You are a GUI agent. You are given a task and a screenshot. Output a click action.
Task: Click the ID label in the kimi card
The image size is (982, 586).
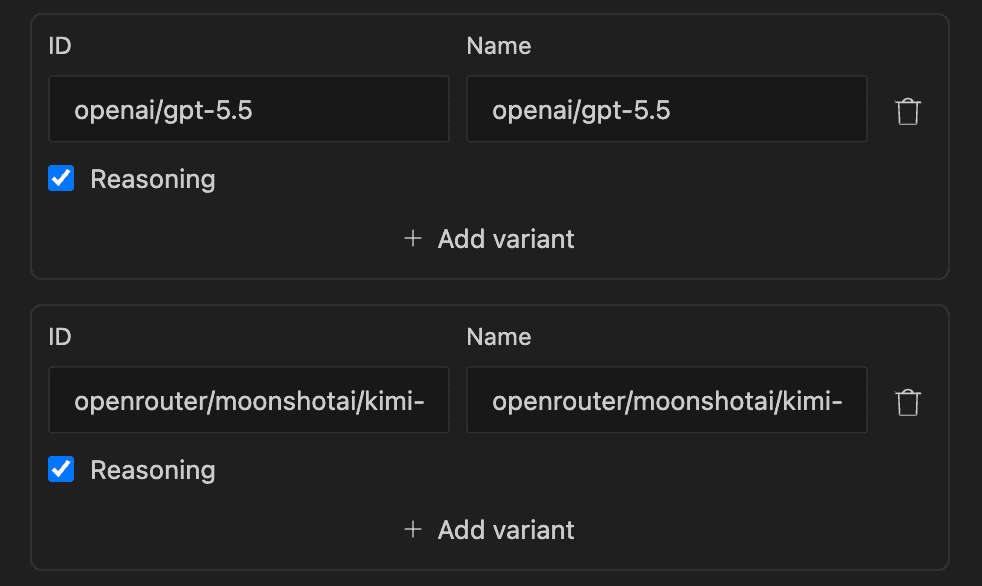click(59, 337)
